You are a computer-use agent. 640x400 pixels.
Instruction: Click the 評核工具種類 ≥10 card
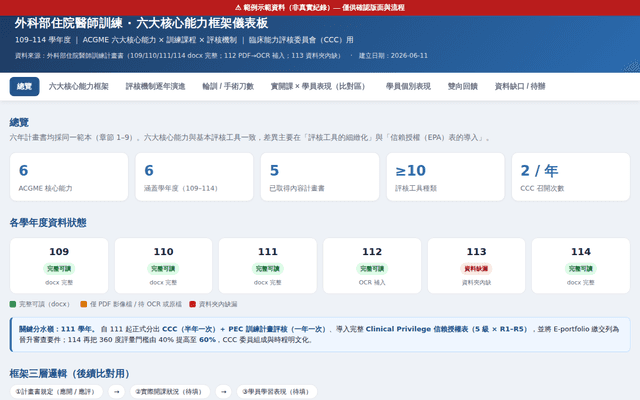click(x=445, y=177)
